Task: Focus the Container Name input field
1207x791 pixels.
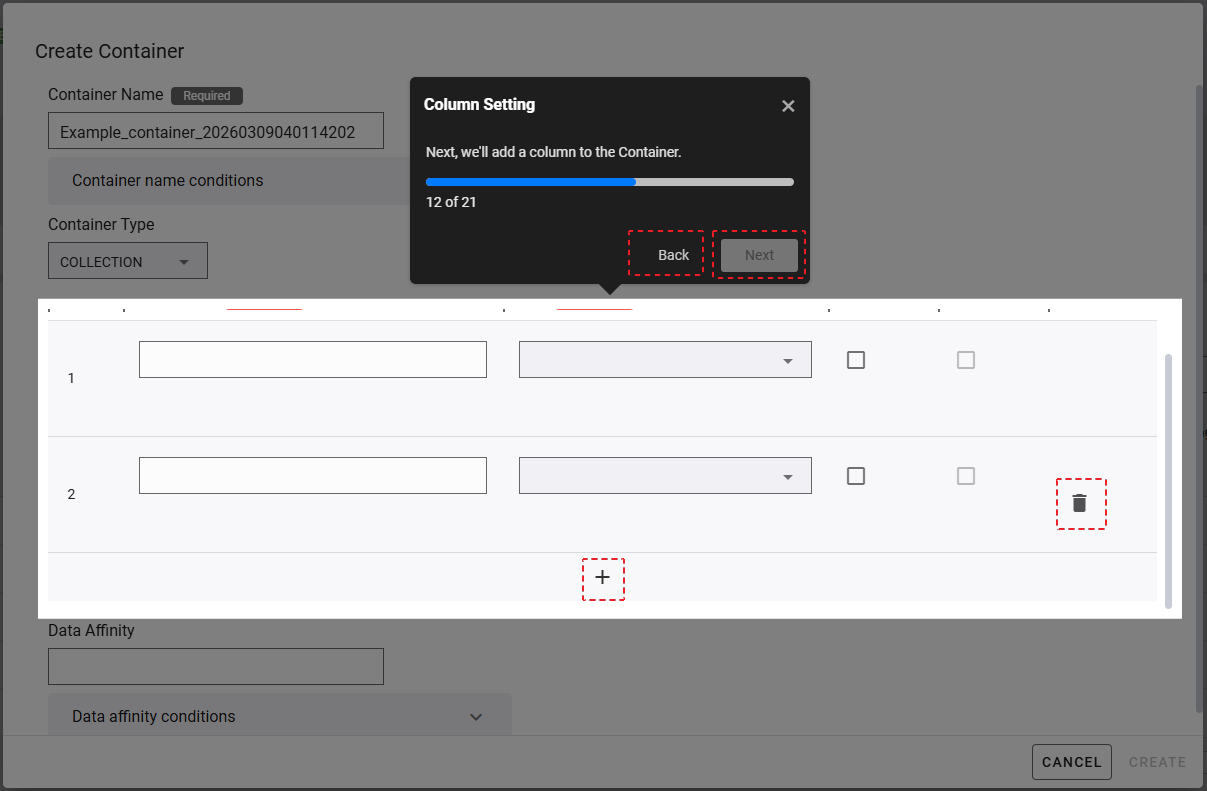Action: point(215,131)
